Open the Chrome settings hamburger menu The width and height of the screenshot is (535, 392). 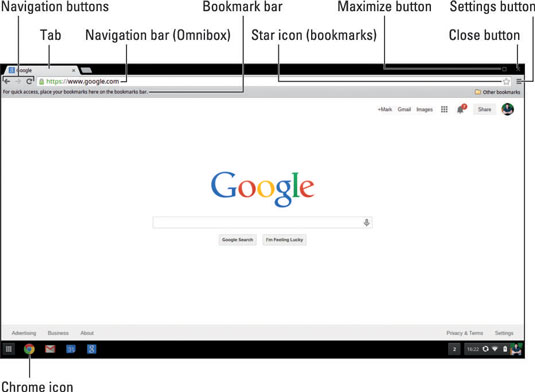click(x=519, y=82)
